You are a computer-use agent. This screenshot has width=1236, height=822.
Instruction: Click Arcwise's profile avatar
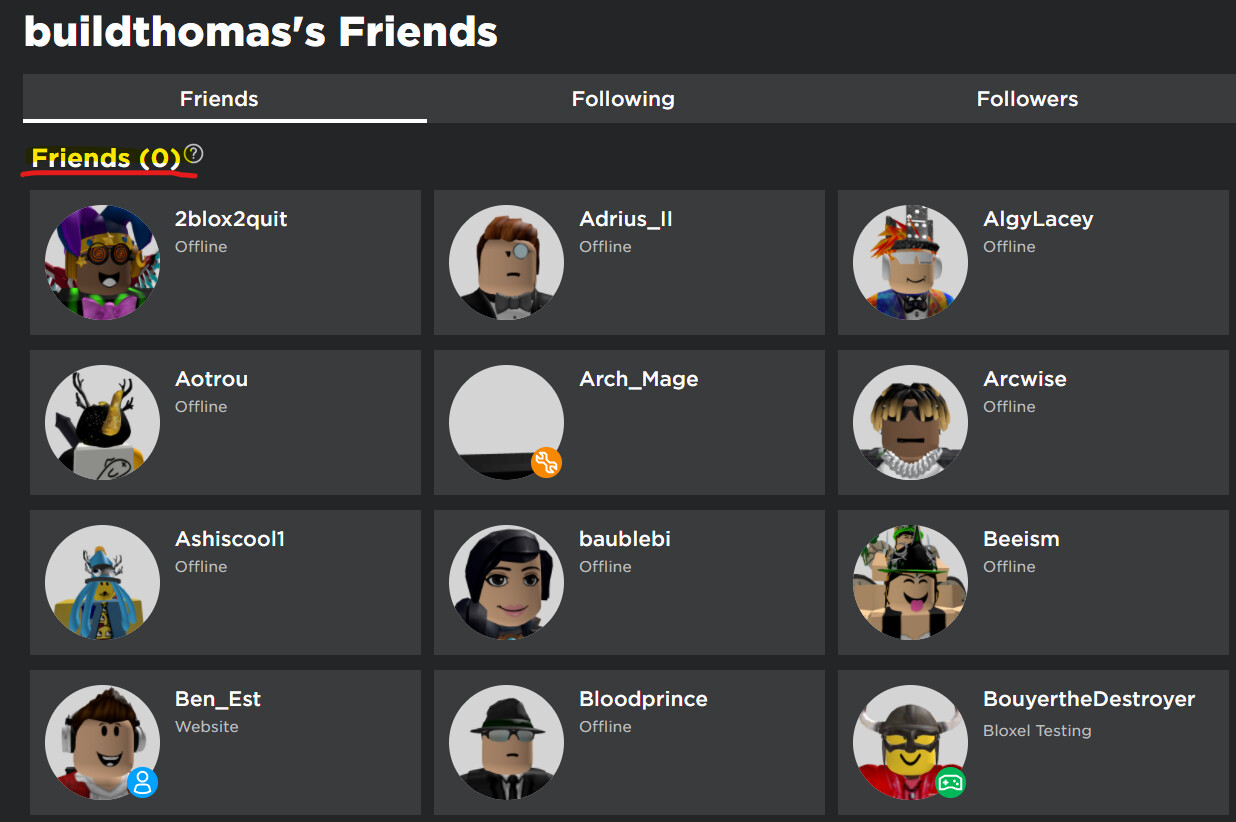910,422
